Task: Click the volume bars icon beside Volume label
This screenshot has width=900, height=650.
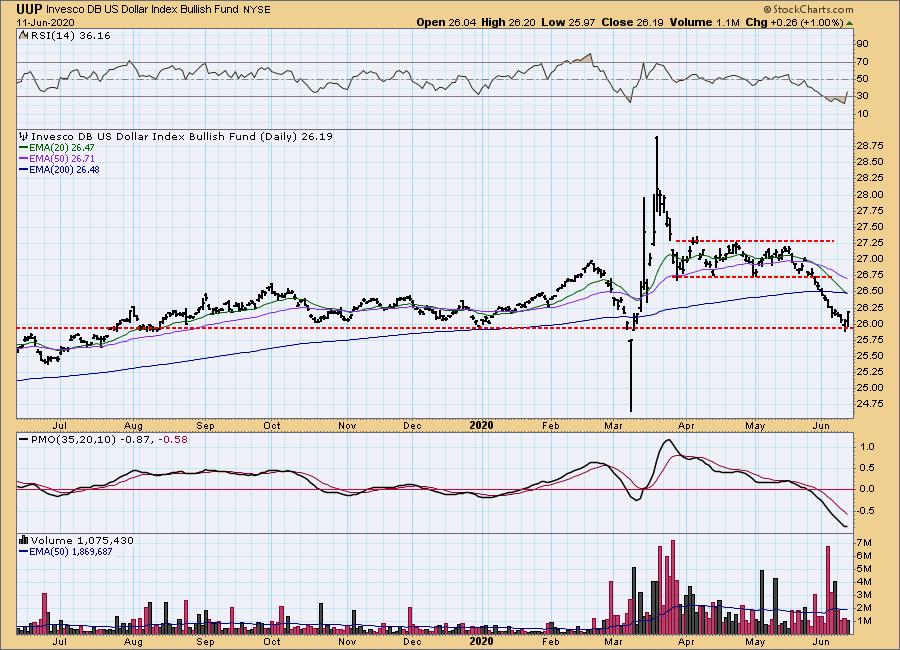Action: click(24, 540)
